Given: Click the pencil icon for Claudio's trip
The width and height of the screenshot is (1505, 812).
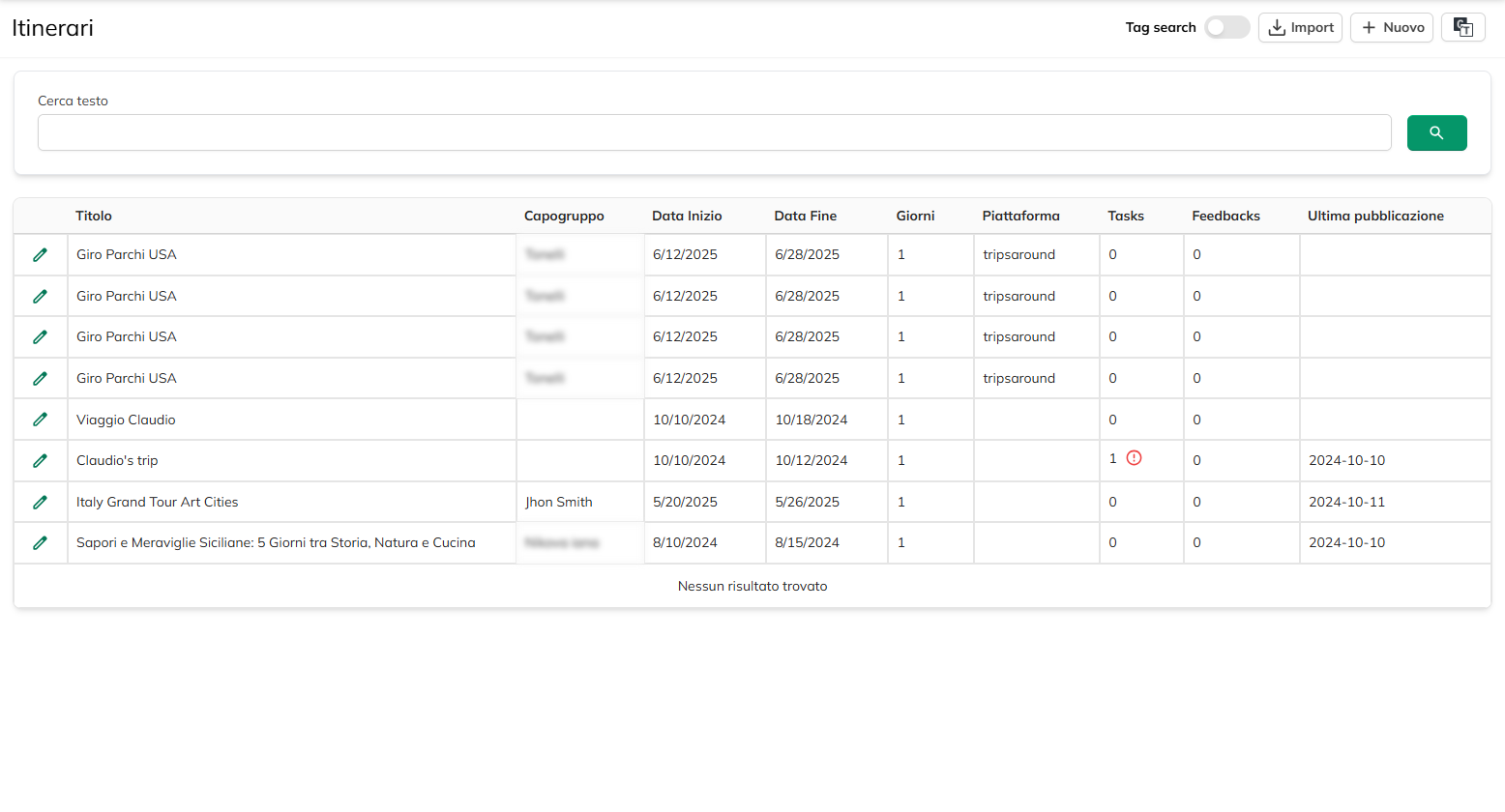Looking at the screenshot, I should 40,461.
